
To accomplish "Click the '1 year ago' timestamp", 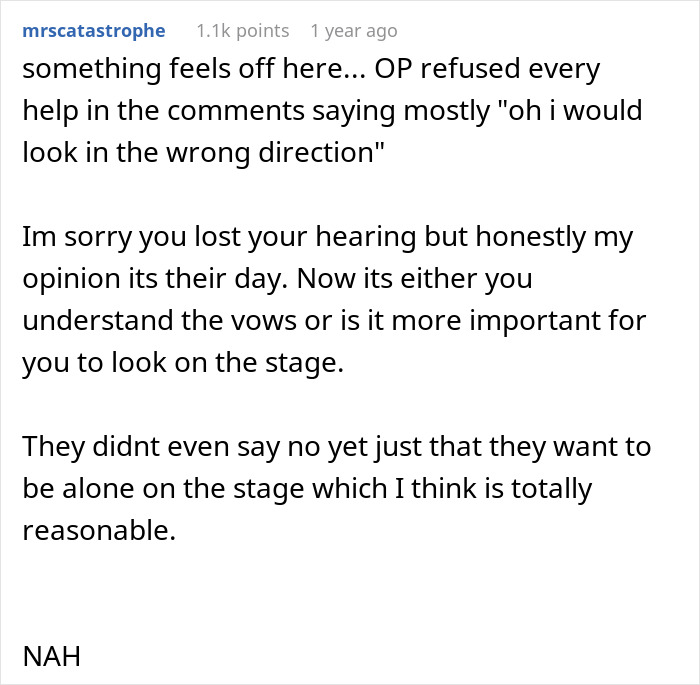I will point(354,31).
